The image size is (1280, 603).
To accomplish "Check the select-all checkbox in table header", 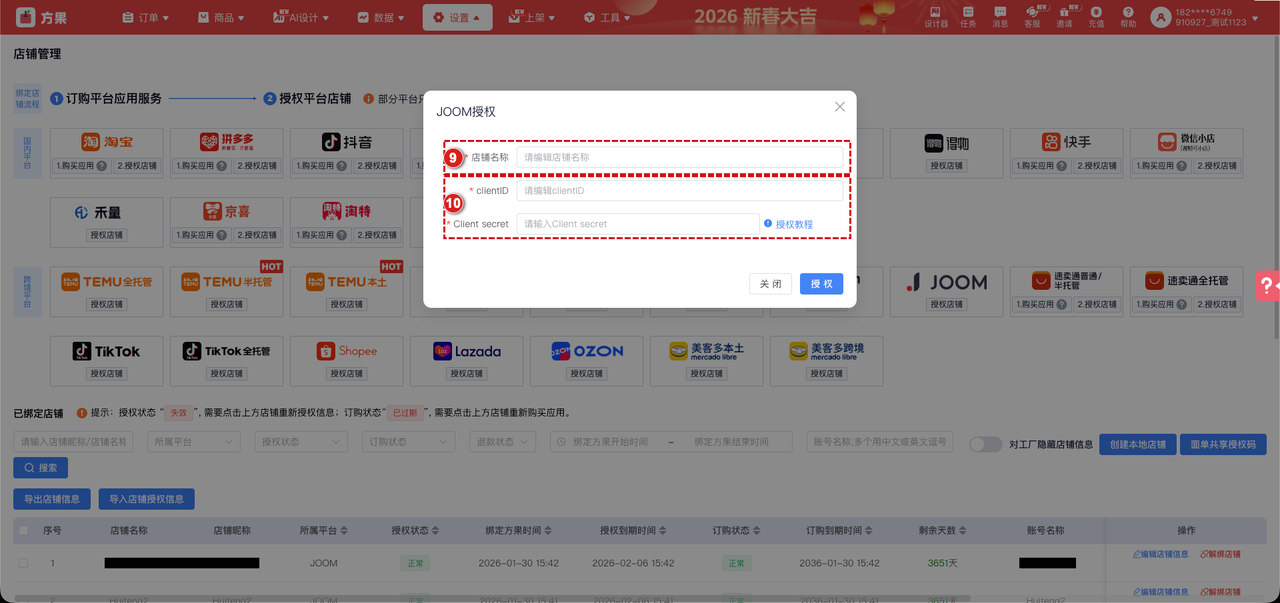I will click(23, 530).
